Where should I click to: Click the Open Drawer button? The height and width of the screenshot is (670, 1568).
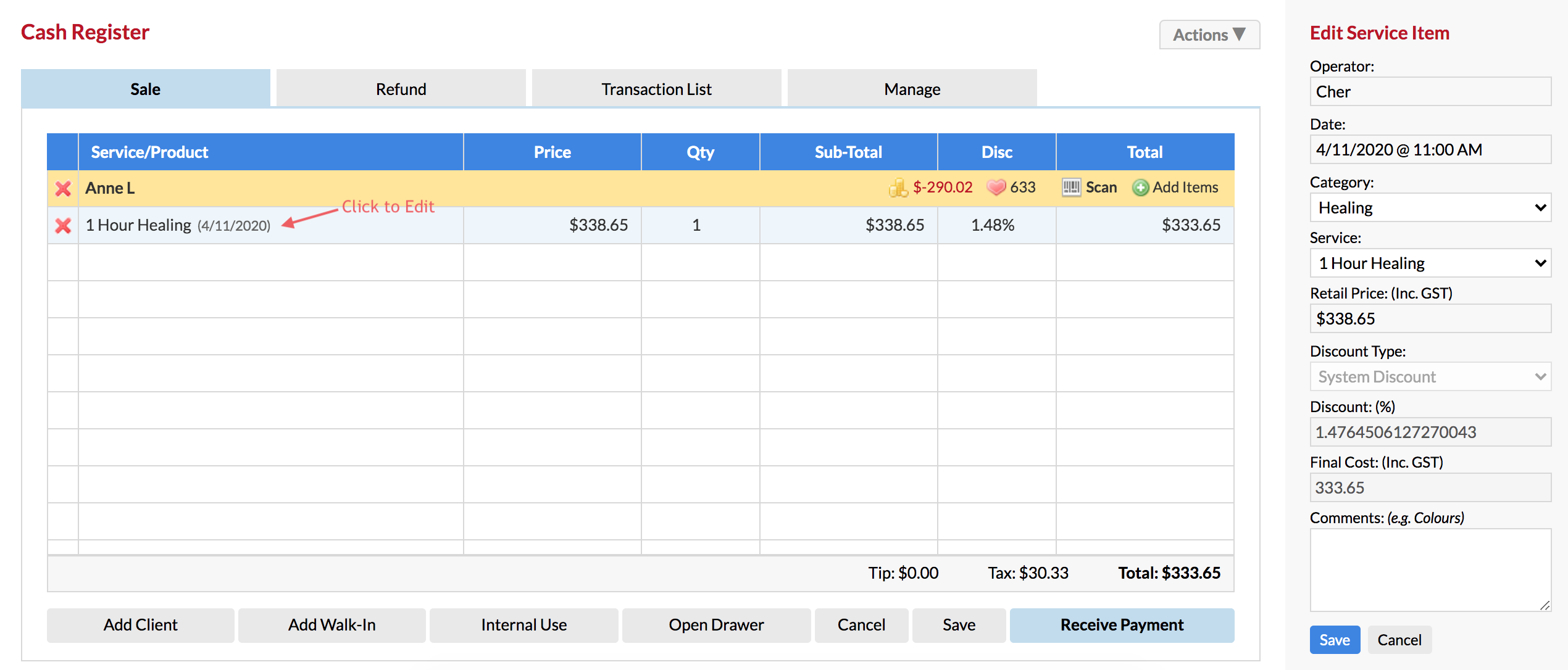point(717,625)
